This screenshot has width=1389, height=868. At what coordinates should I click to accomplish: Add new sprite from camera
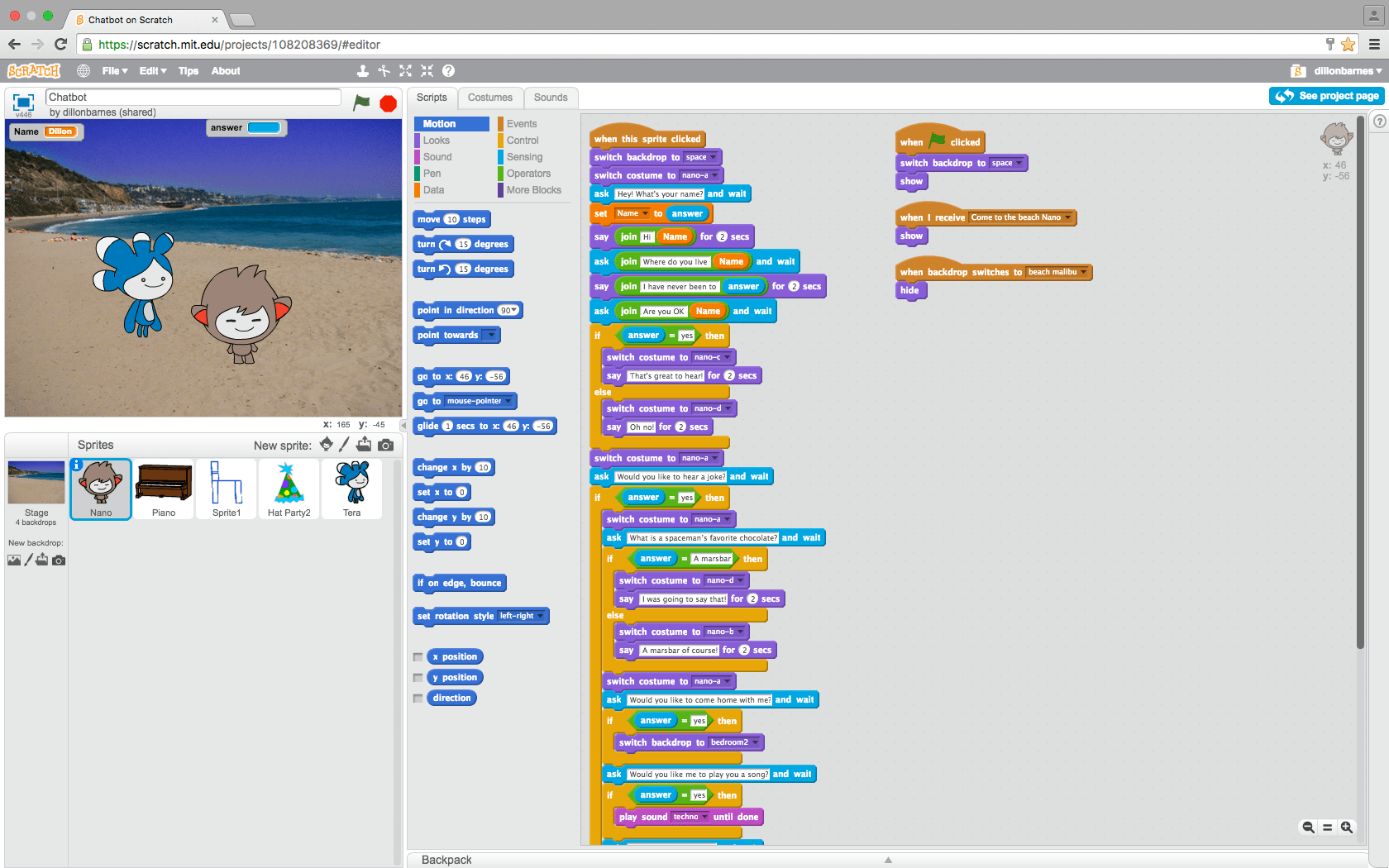pyautogui.click(x=385, y=445)
